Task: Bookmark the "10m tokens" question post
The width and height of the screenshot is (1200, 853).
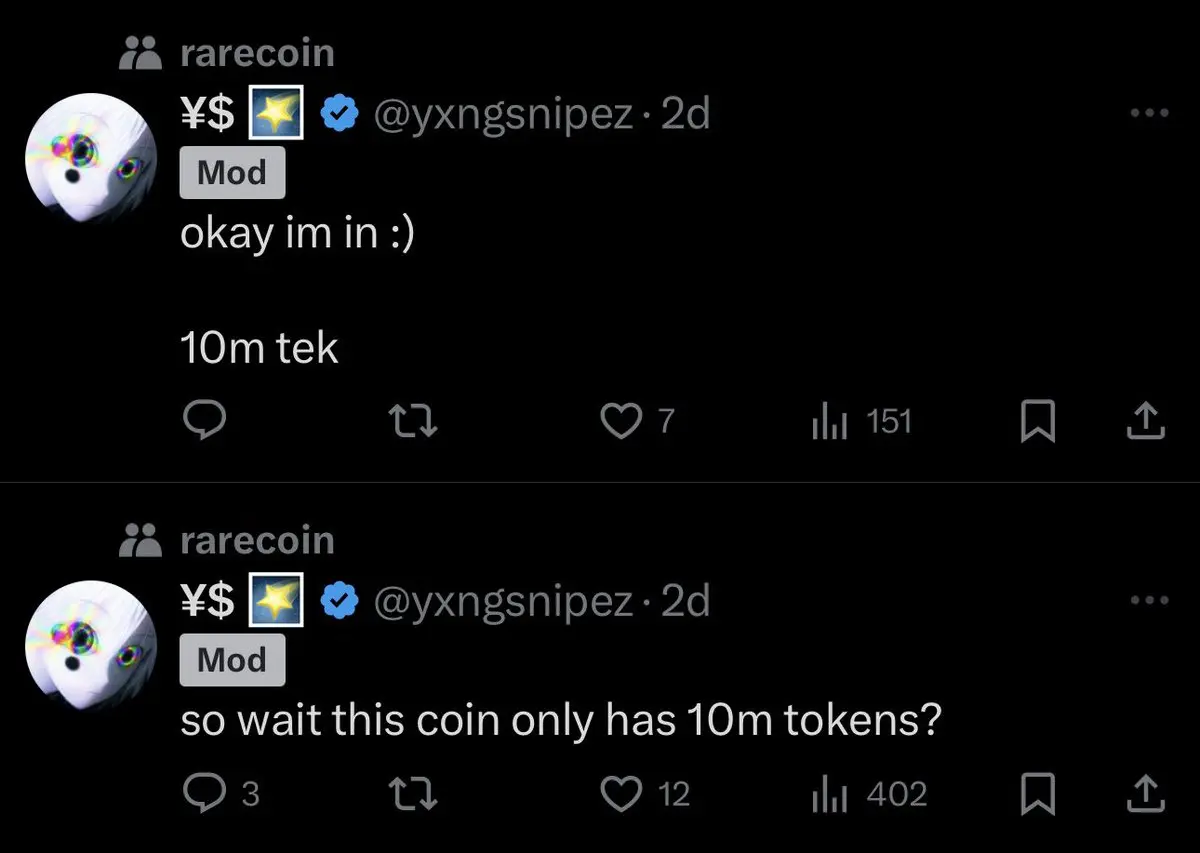Action: coord(1037,794)
